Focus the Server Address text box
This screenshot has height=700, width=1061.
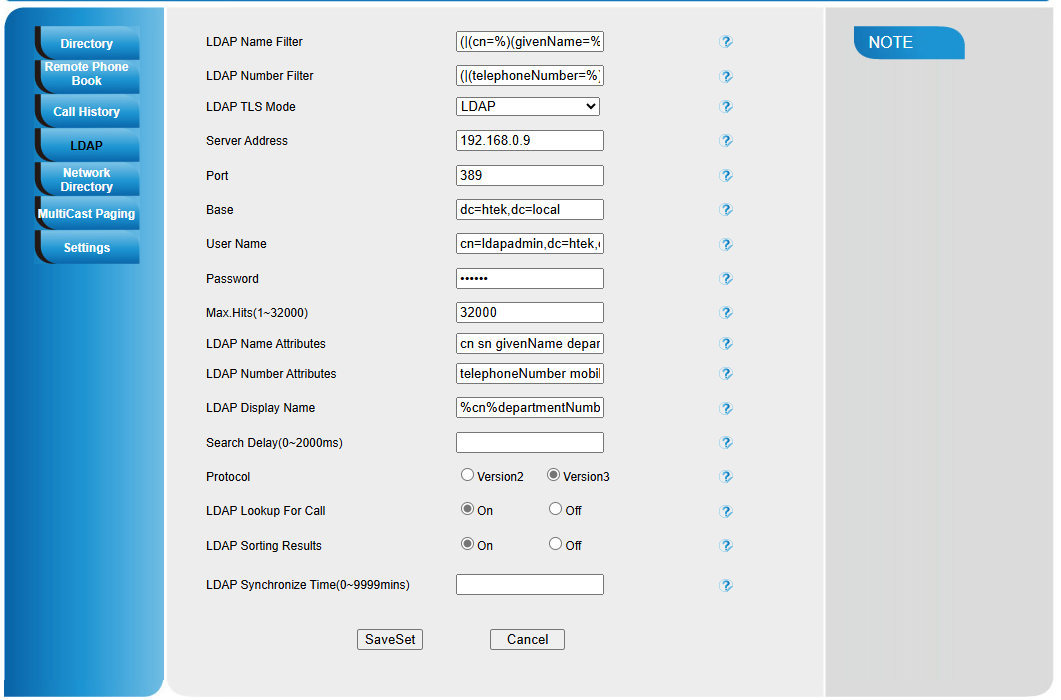[529, 141]
